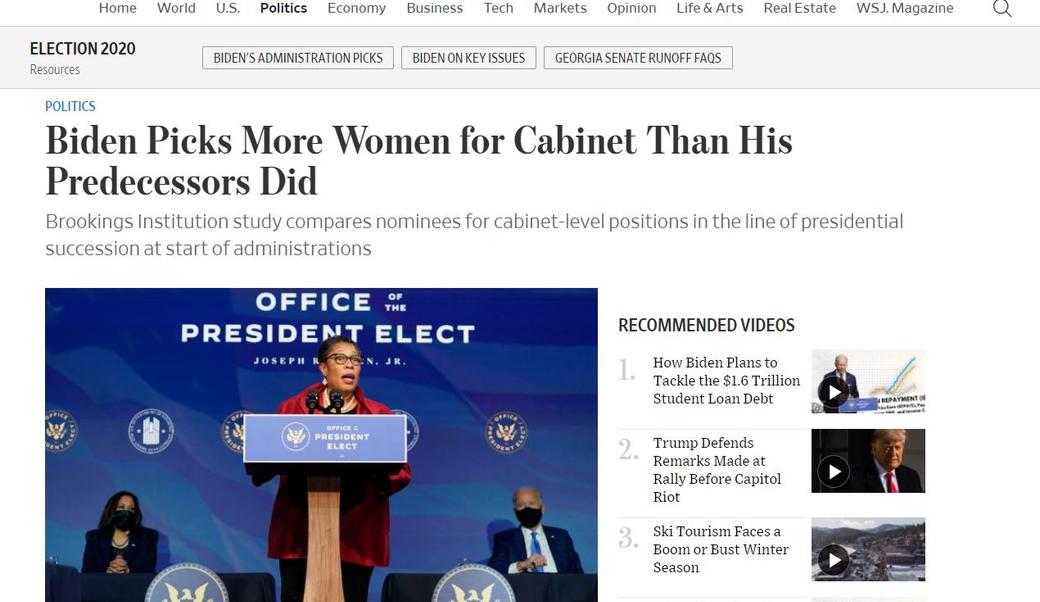Open Biden on Key Issues button
Screen dimensions: 1040x602
468,58
